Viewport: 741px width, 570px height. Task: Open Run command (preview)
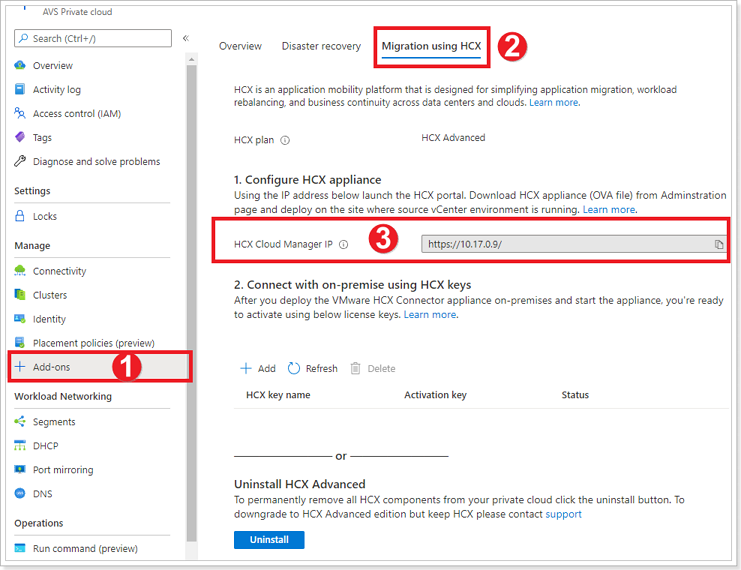[85, 549]
